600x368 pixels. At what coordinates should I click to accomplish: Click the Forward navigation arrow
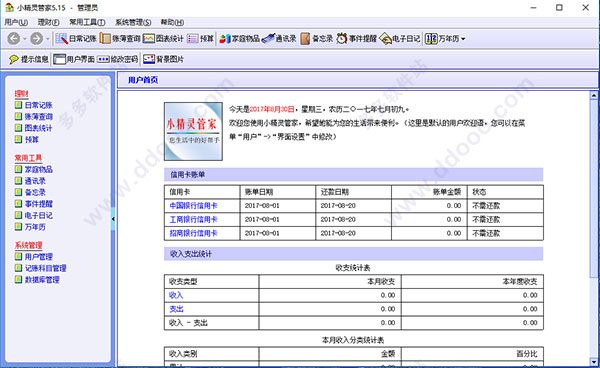coord(36,38)
